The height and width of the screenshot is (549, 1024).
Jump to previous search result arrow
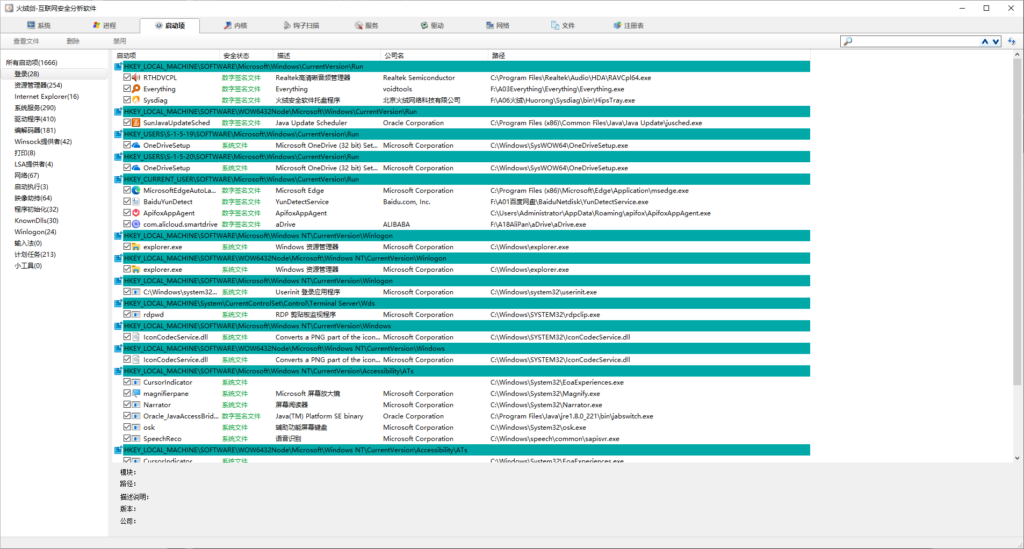click(x=984, y=41)
